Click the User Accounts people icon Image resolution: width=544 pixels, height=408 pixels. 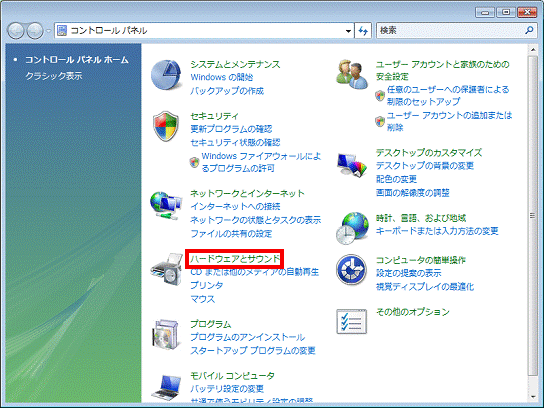coord(352,74)
